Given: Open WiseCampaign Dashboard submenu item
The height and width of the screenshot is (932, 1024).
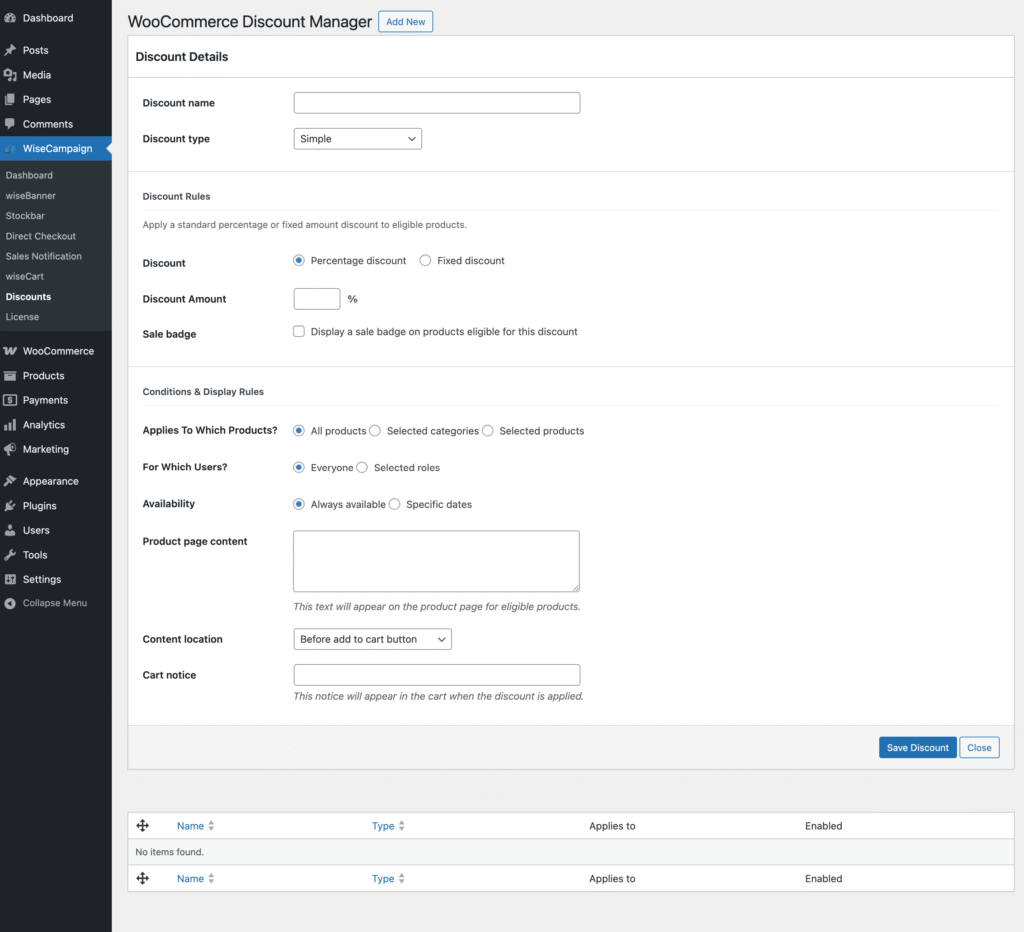Looking at the screenshot, I should tap(29, 175).
